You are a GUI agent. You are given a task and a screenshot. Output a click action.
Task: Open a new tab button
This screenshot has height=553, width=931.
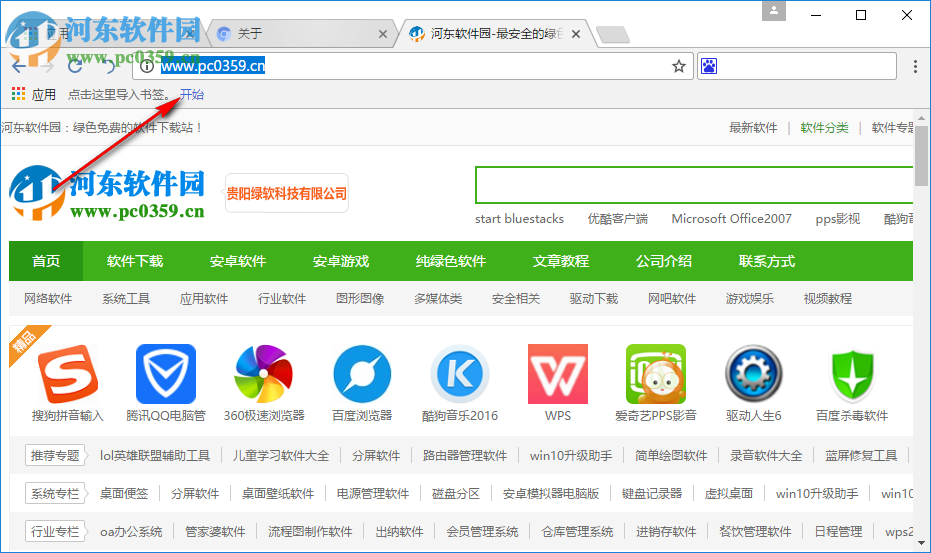point(613,35)
